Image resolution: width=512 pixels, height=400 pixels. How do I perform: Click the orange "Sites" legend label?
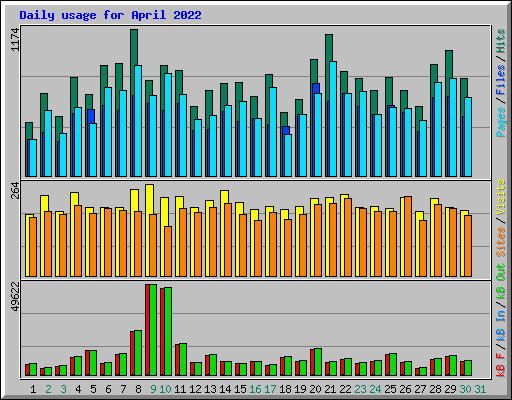pyautogui.click(x=501, y=242)
